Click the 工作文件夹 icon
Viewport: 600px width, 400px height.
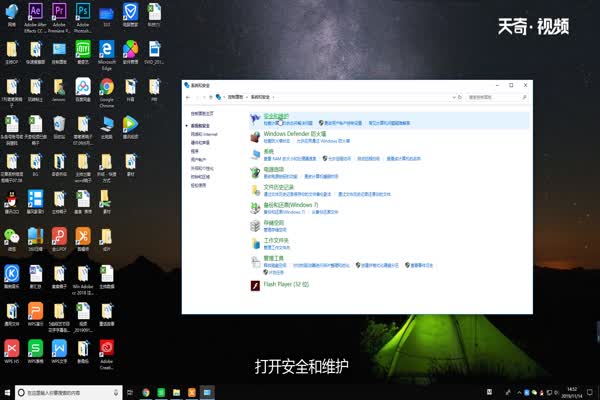(x=255, y=243)
